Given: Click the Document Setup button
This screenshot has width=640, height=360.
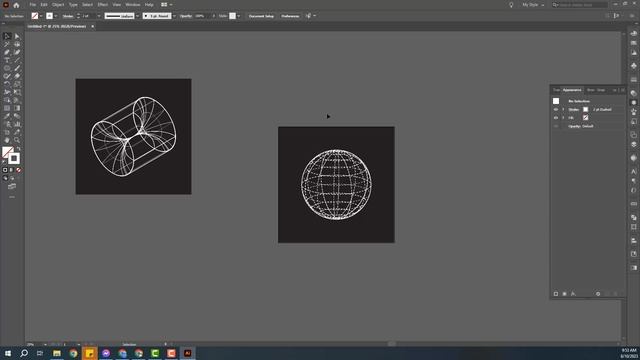Looking at the screenshot, I should tap(261, 16).
